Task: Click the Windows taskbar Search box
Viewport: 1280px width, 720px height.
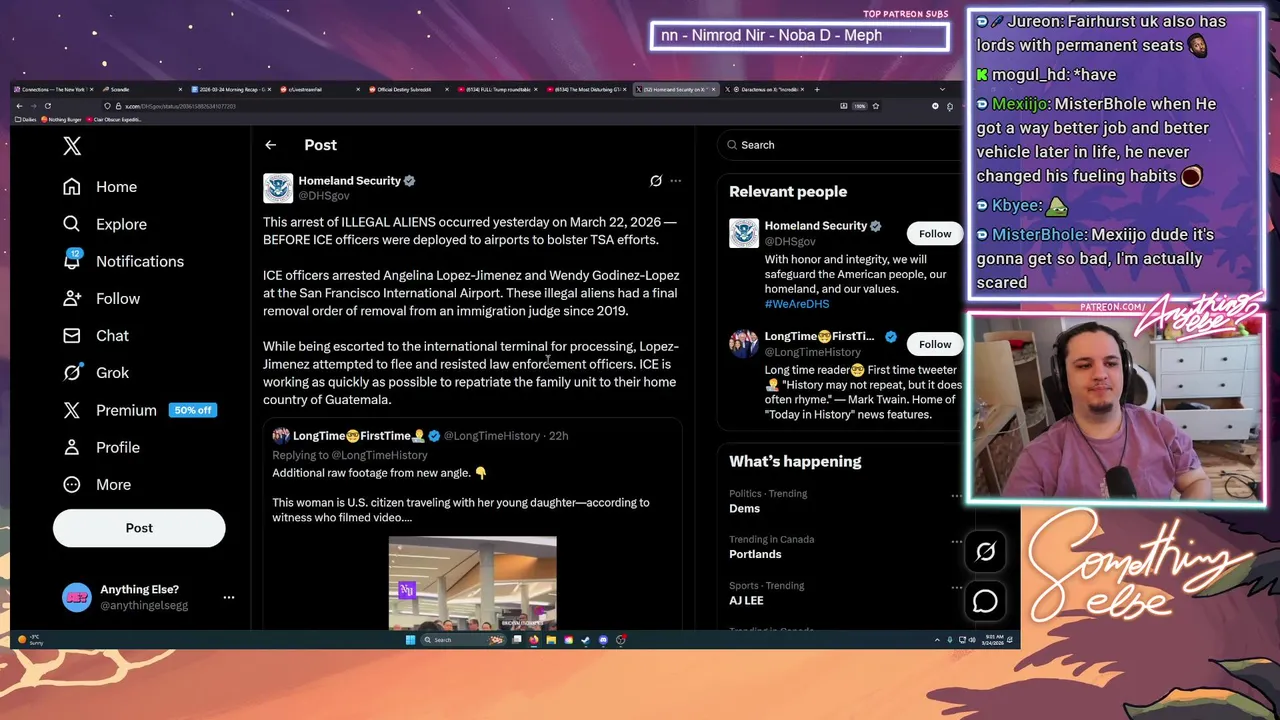Action: click(x=463, y=640)
